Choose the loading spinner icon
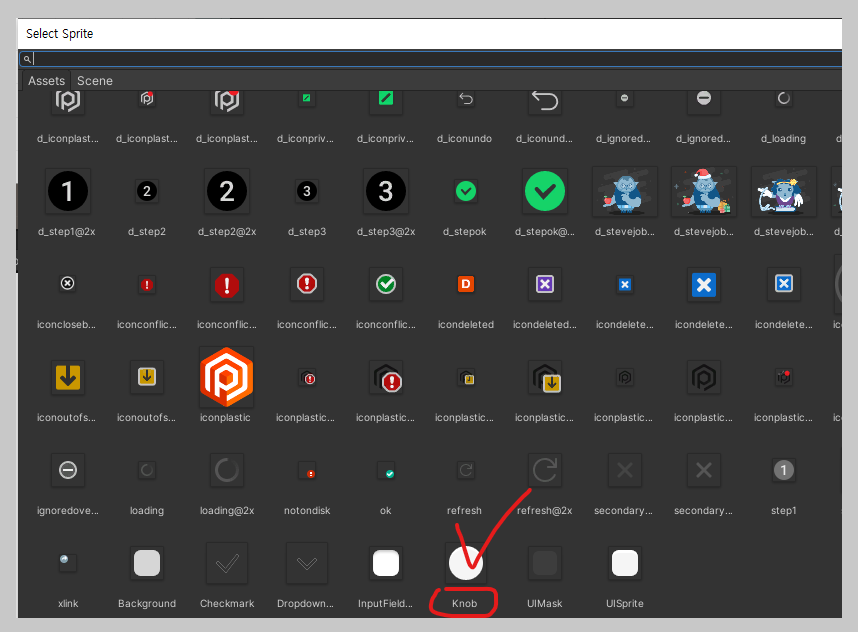The image size is (858, 632). 147,470
